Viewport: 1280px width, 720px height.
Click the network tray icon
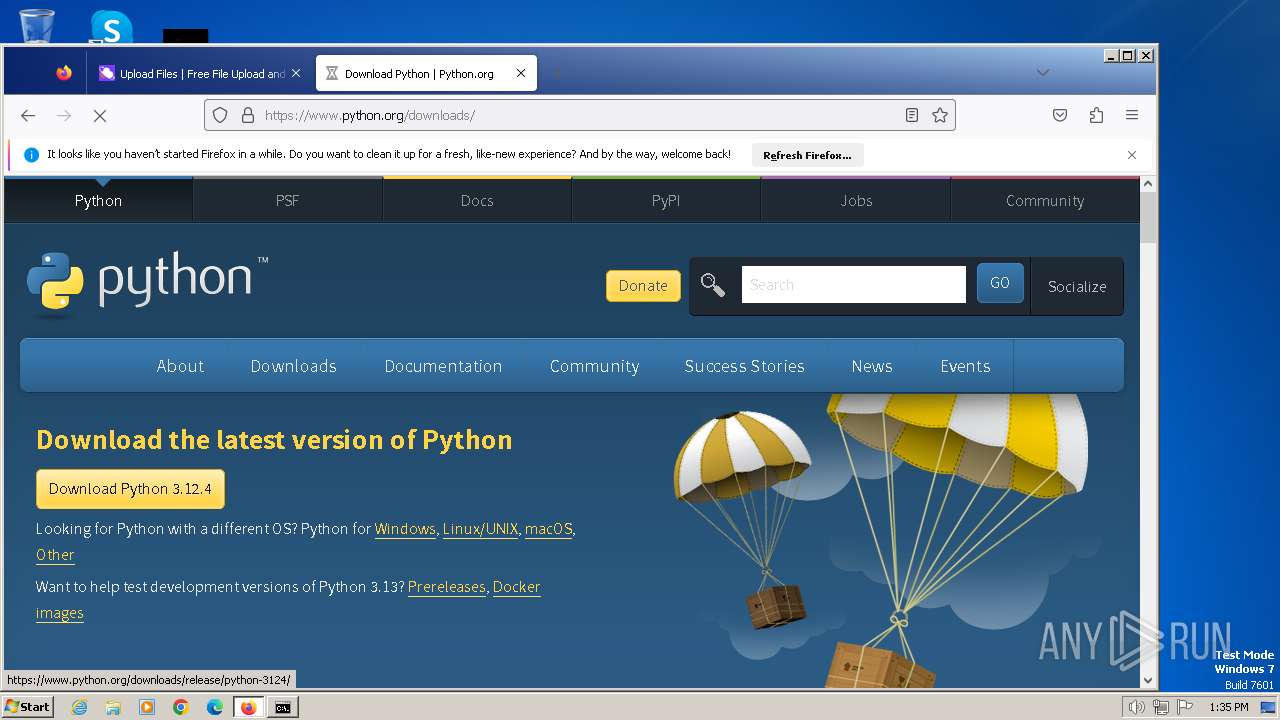(x=1161, y=707)
